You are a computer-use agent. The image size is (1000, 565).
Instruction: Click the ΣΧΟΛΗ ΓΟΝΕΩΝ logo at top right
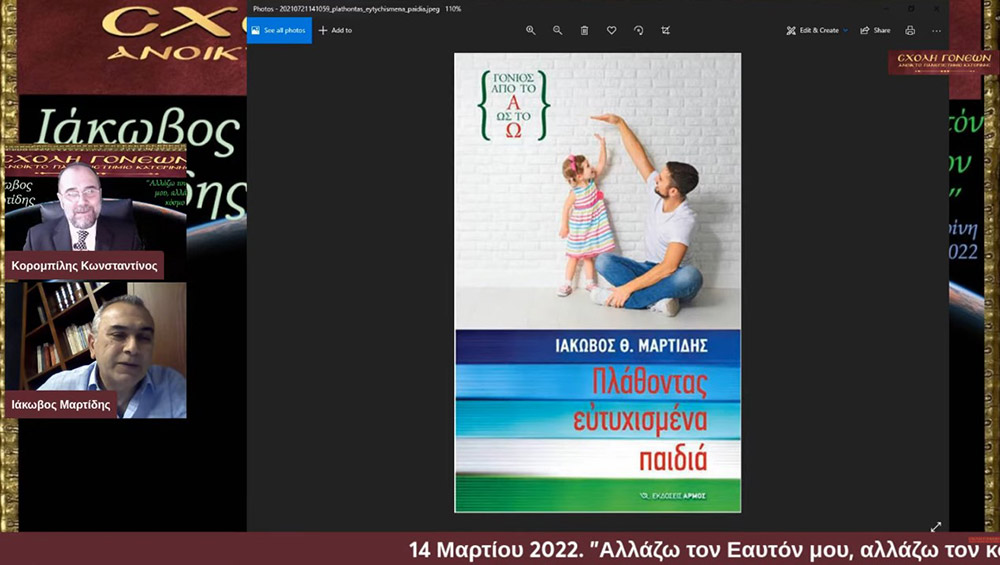(943, 62)
